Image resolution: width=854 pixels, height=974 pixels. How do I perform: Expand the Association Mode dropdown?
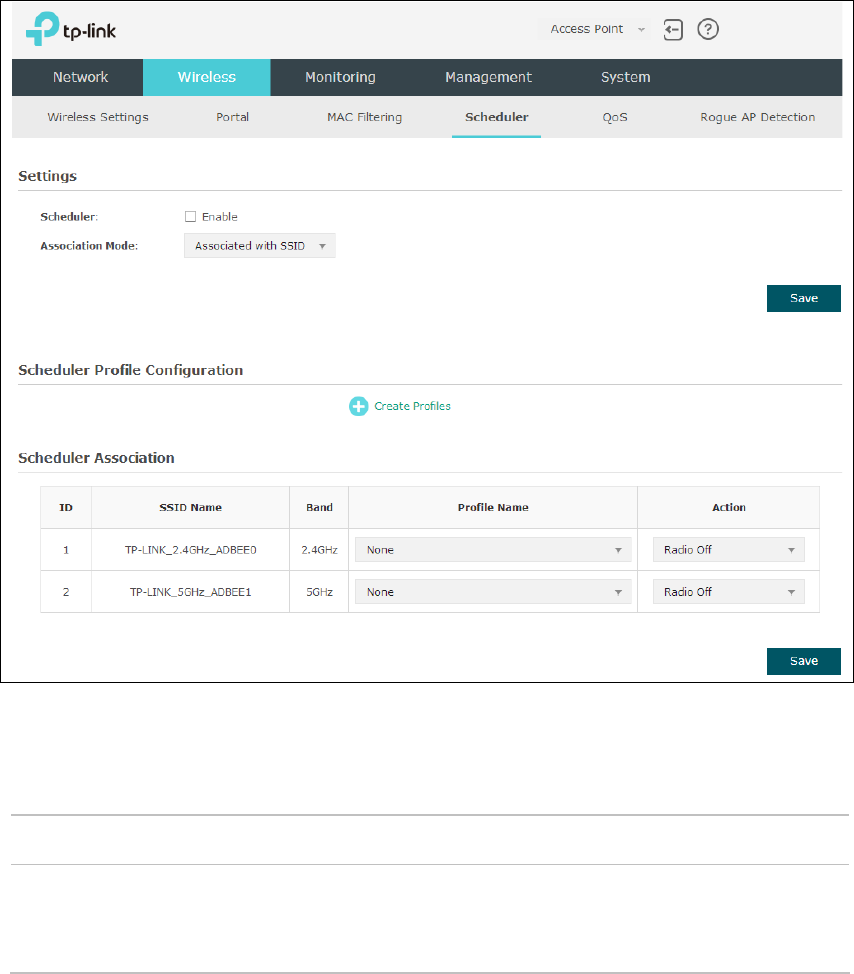tap(260, 246)
